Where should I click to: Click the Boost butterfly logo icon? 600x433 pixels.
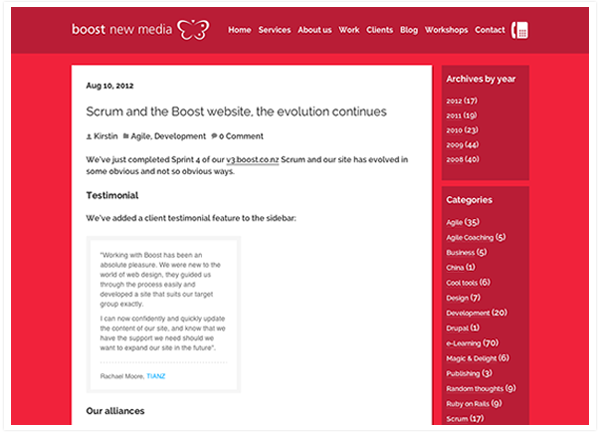193,29
